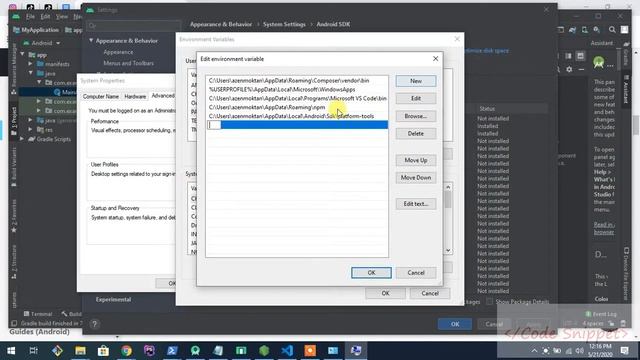This screenshot has width=640, height=360.
Task: Select the Microsoft VS Code\bin path entry
Action: pos(297,98)
